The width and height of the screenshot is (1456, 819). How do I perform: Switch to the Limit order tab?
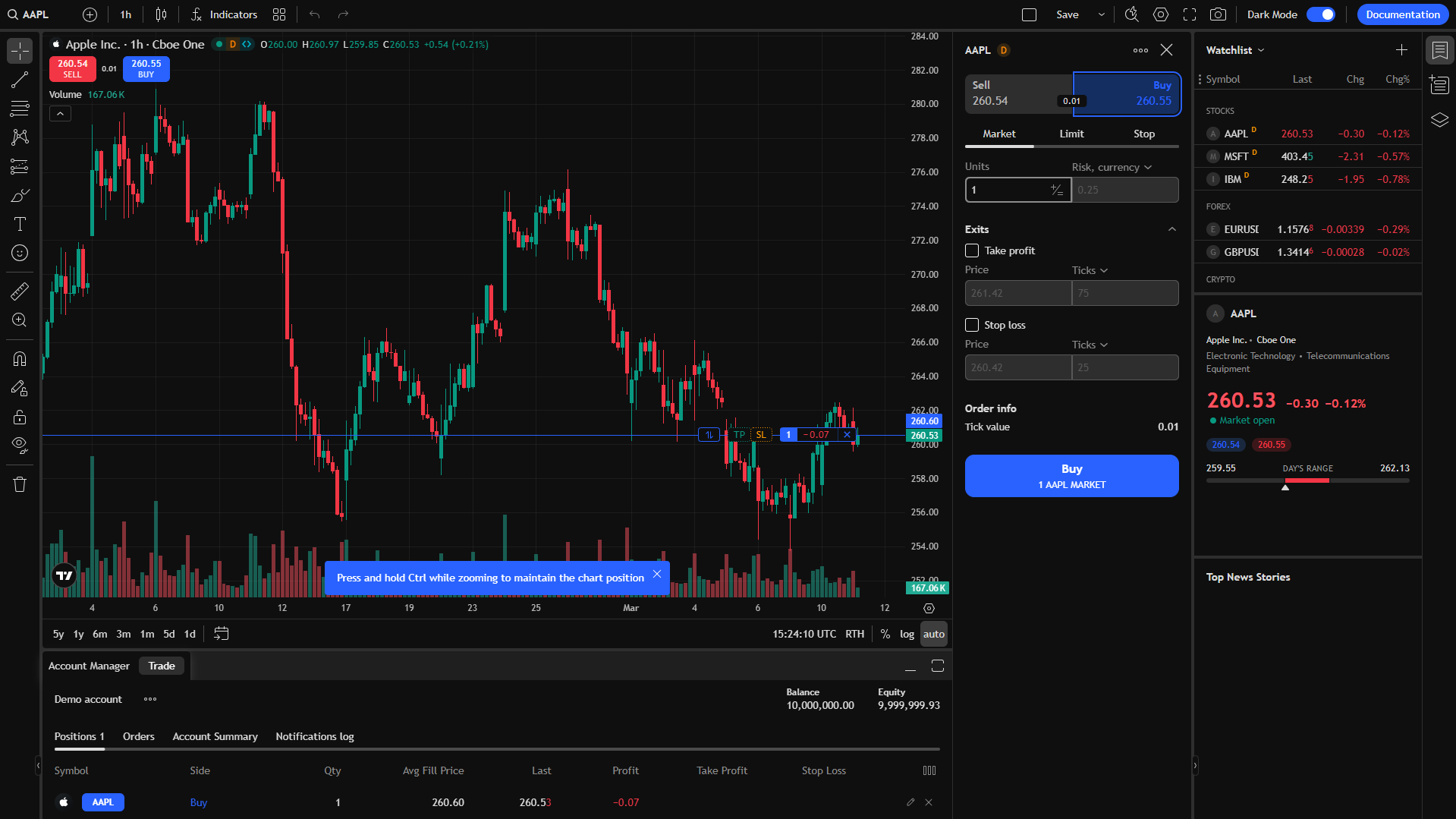(x=1071, y=133)
